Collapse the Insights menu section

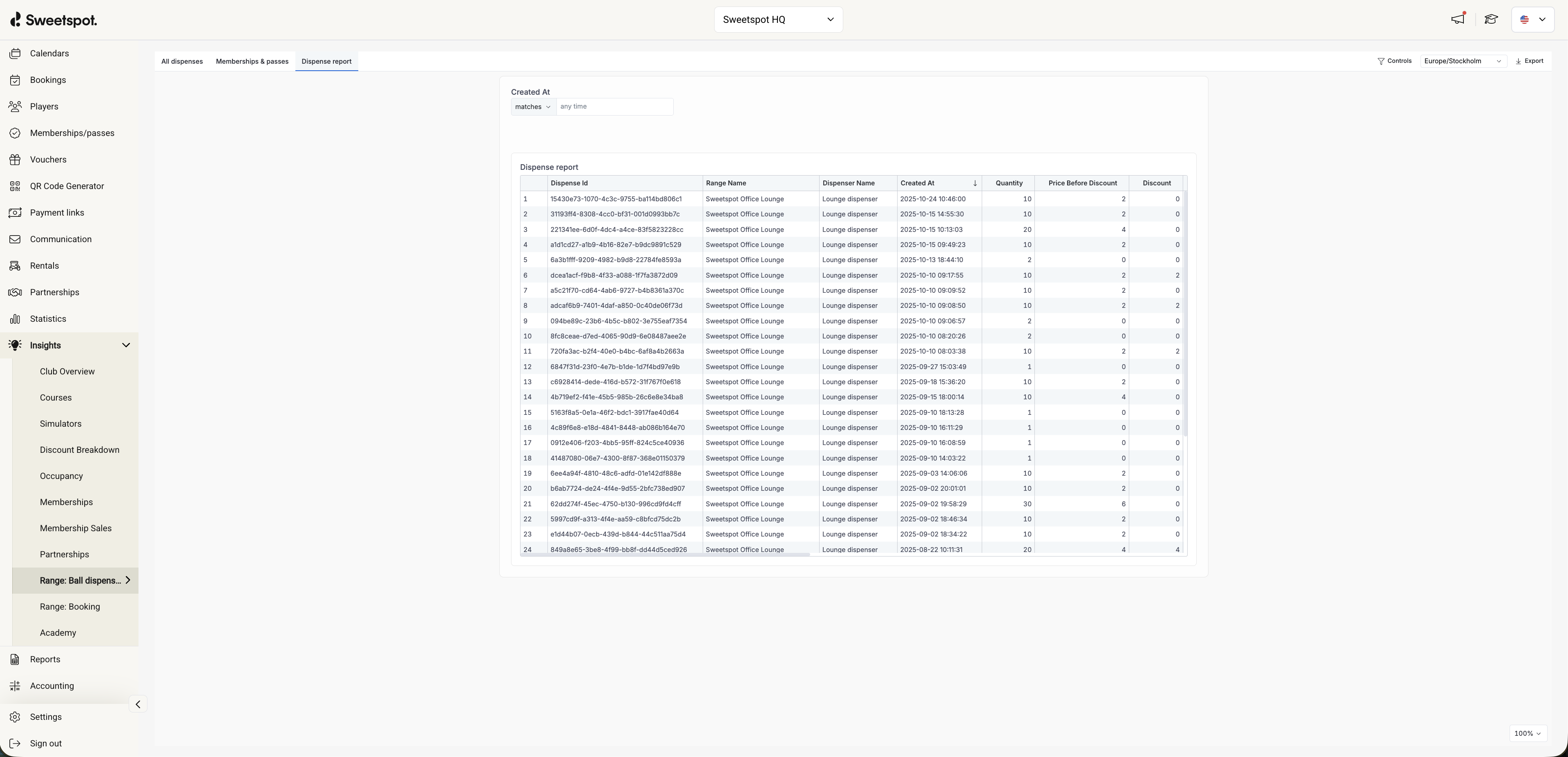click(125, 345)
